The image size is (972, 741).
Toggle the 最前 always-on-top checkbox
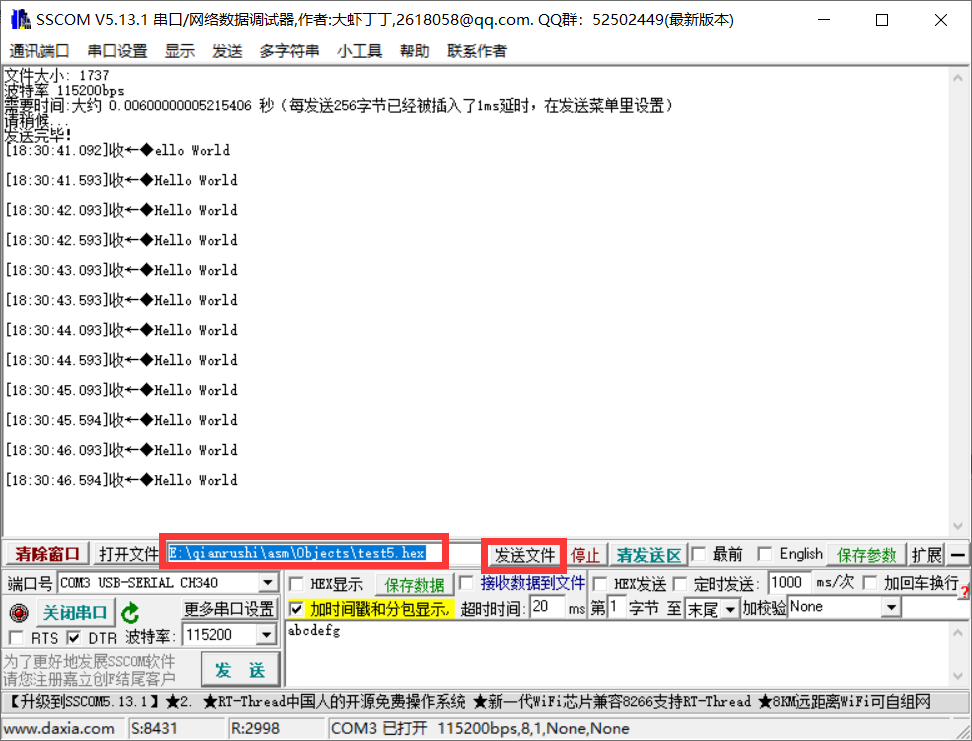pos(699,554)
